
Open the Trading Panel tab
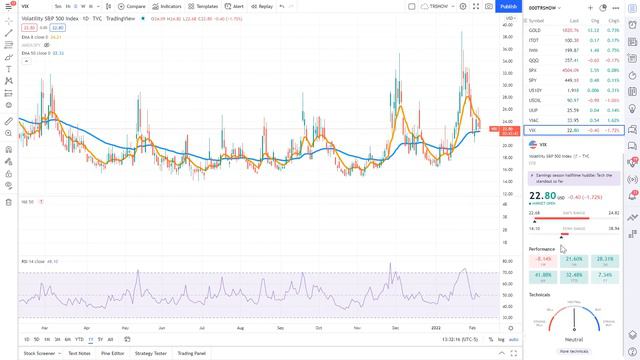pyautogui.click(x=191, y=353)
